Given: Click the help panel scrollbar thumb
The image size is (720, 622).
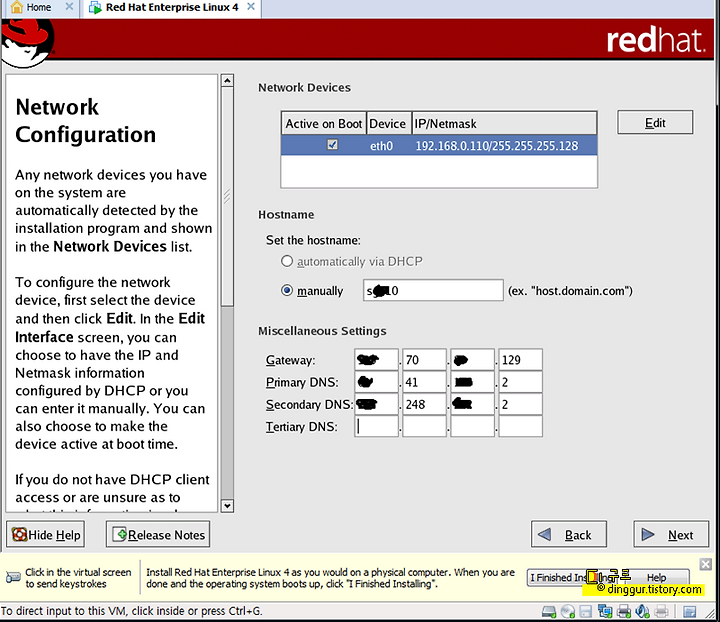Looking at the screenshot, I should click(x=227, y=196).
